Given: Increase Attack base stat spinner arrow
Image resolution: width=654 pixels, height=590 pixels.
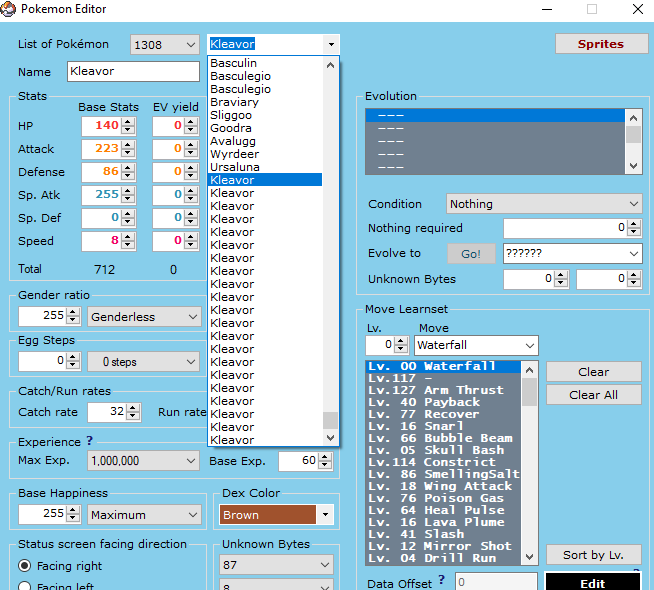Looking at the screenshot, I should [127, 144].
